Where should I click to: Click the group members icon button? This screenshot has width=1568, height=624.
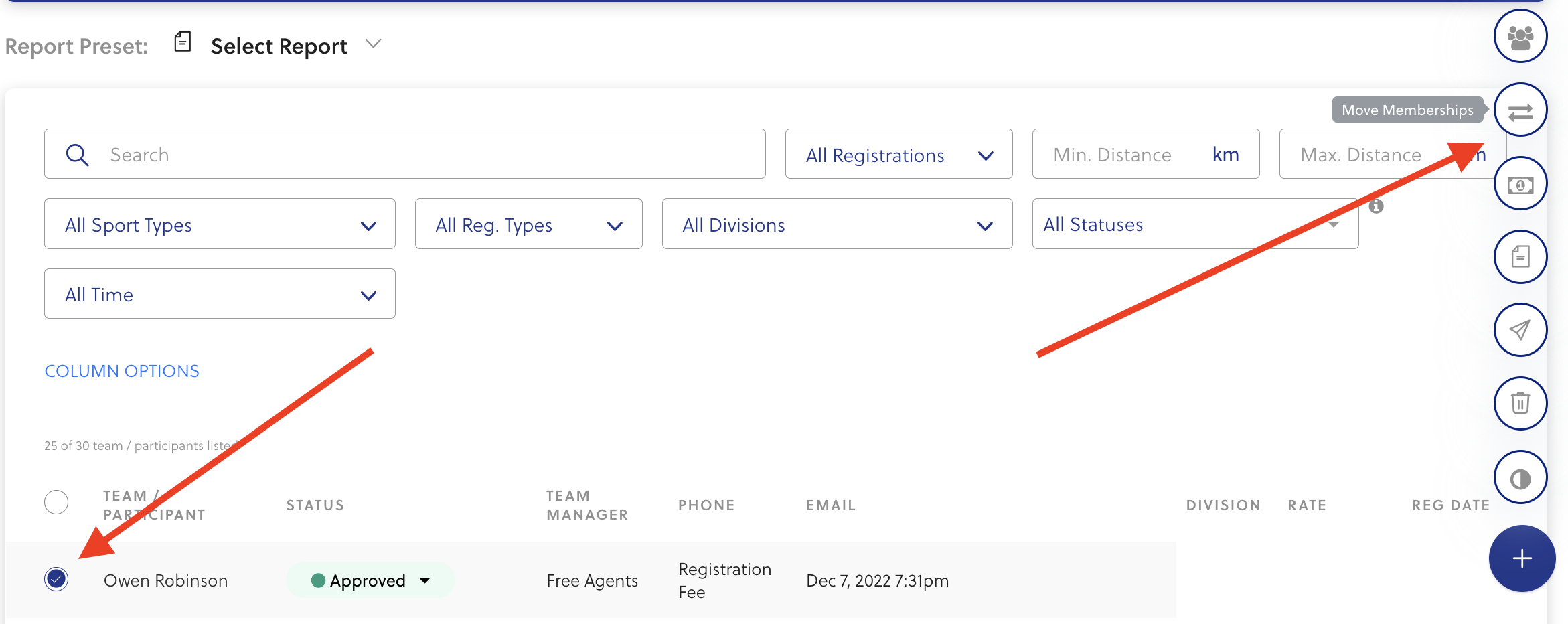1520,37
